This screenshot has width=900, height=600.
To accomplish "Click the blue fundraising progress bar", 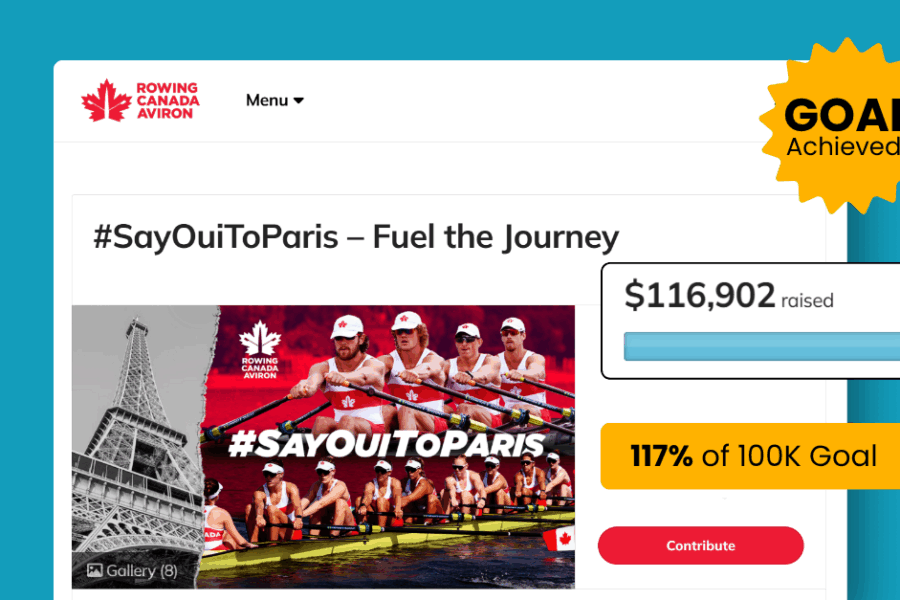I will click(x=761, y=347).
